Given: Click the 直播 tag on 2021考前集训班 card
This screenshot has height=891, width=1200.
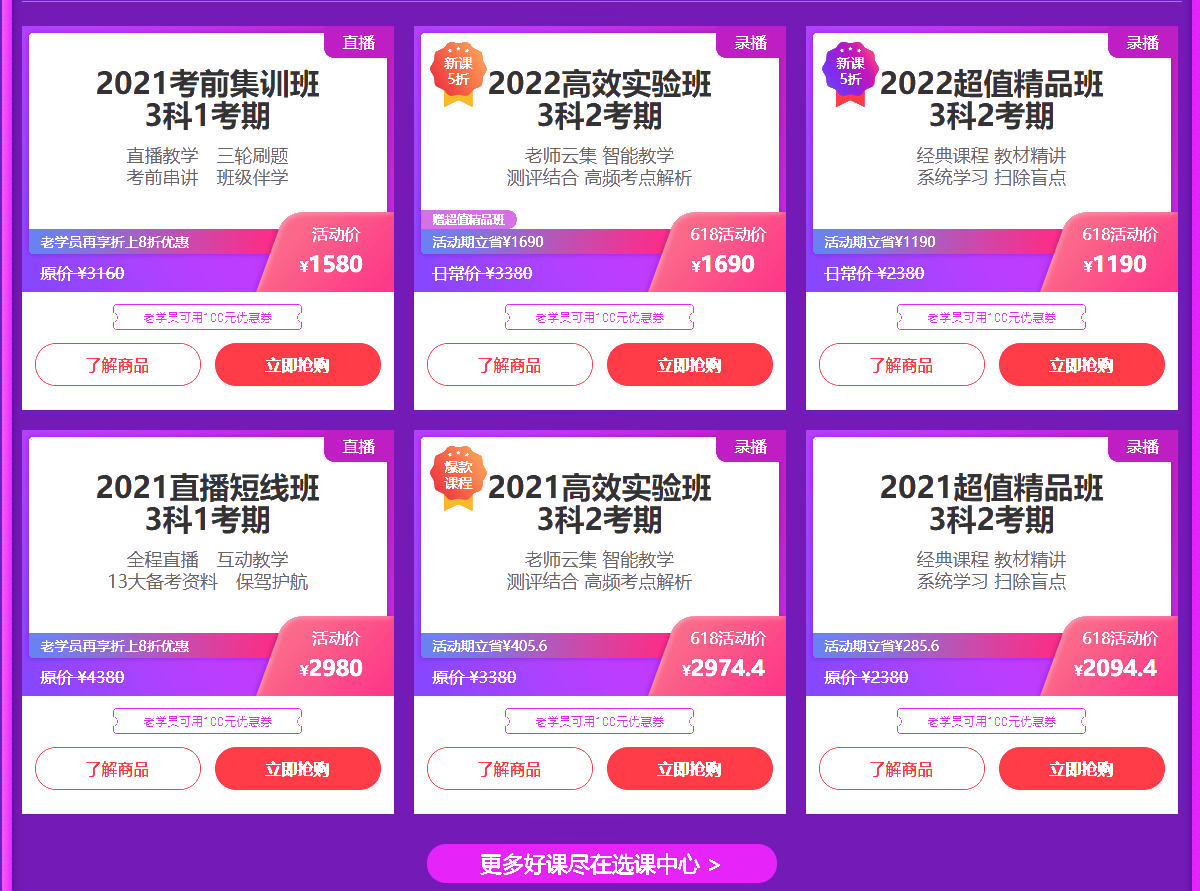Looking at the screenshot, I should pos(359,43).
